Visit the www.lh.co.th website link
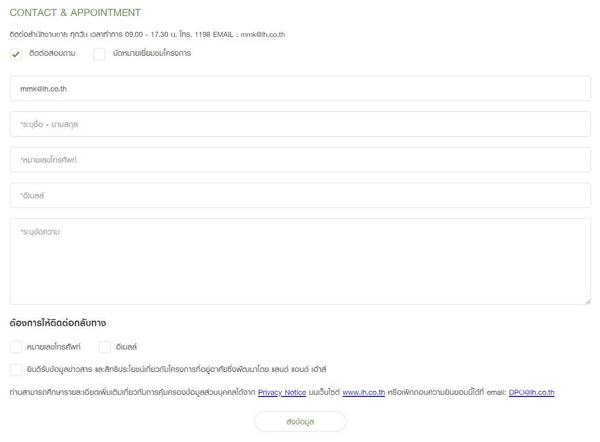The image size is (600, 442). pos(364,393)
